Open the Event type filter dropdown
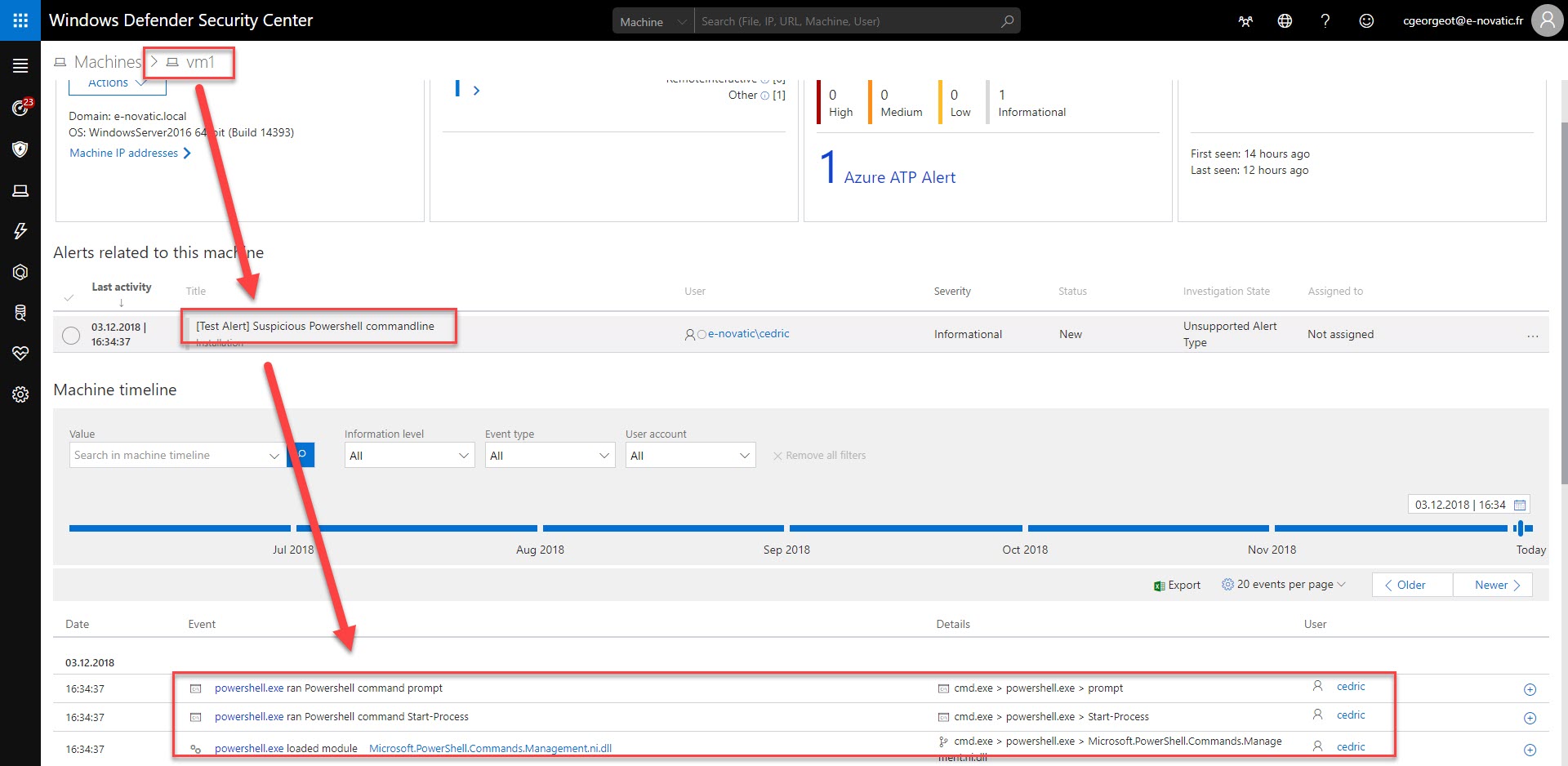The width and height of the screenshot is (1568, 766). coord(550,456)
